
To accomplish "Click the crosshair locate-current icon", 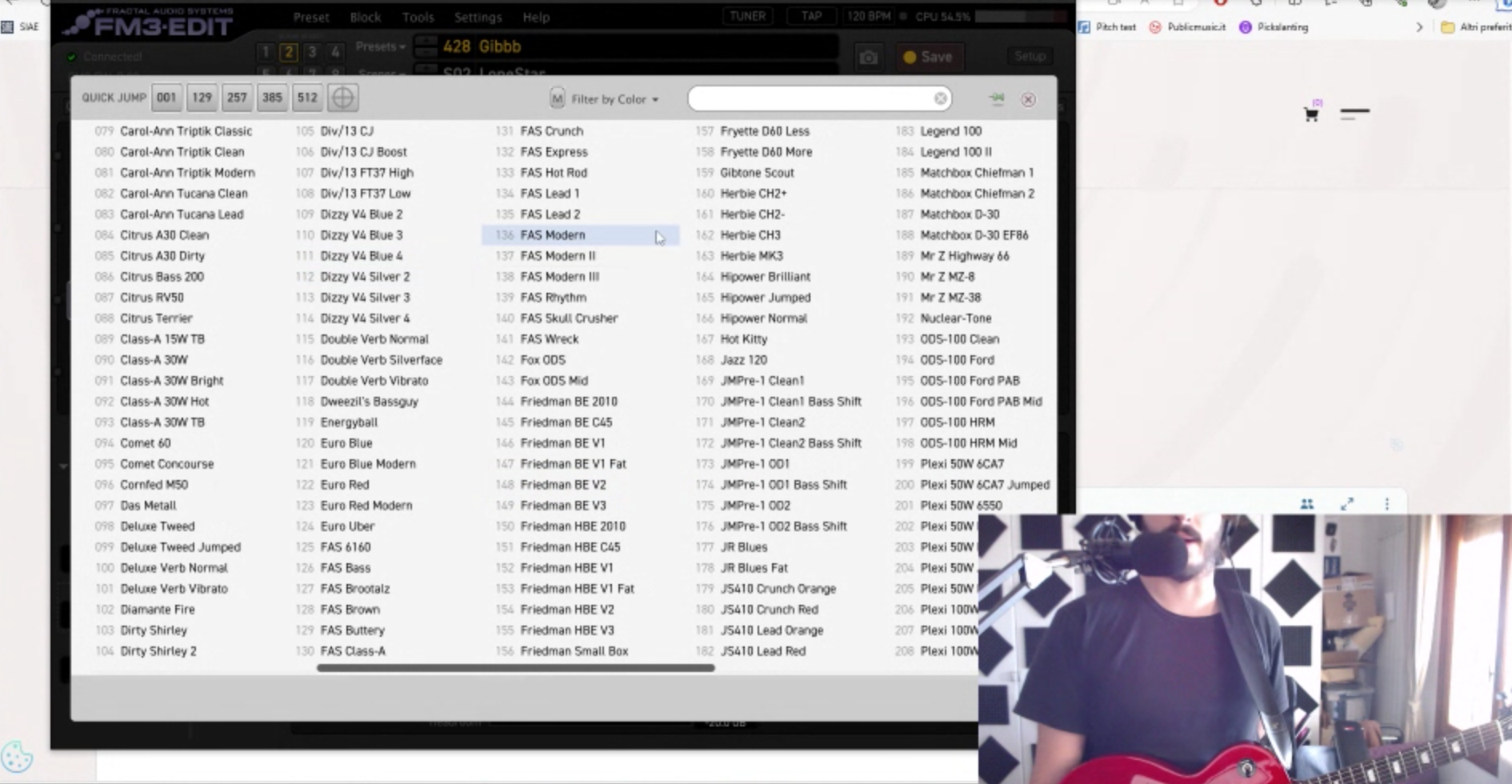I will (342, 98).
